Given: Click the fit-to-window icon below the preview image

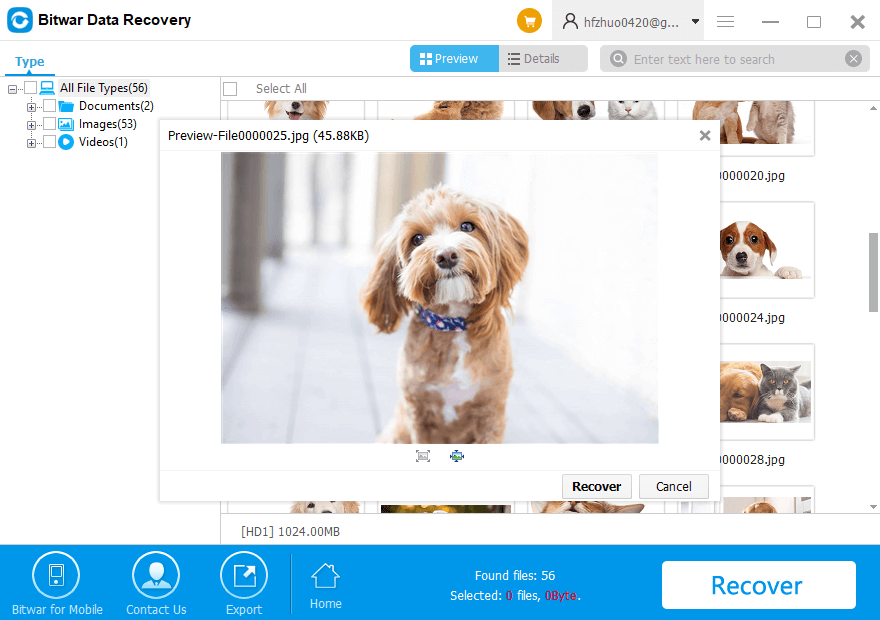Looking at the screenshot, I should pos(423,456).
